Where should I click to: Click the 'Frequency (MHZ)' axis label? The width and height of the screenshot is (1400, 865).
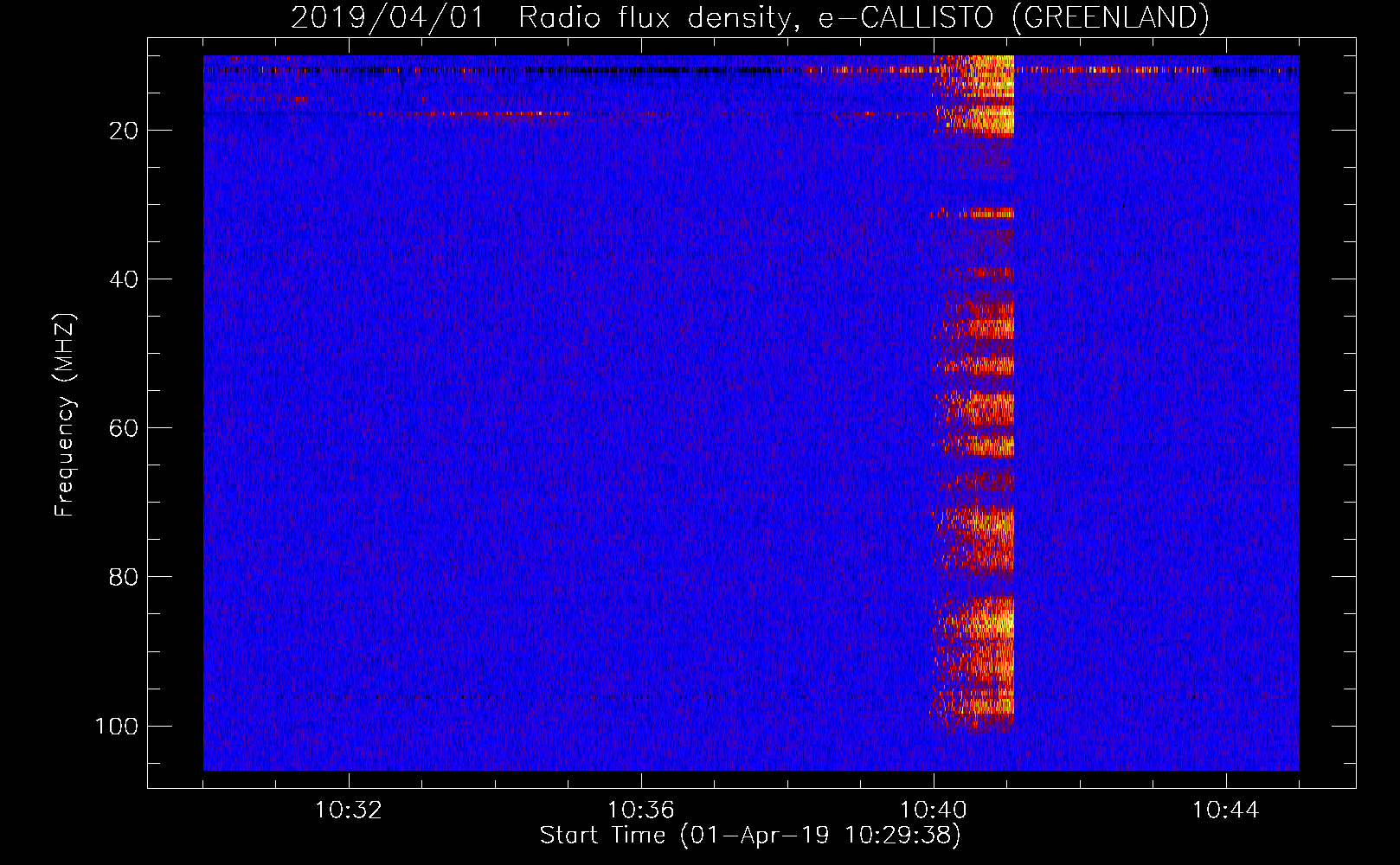click(x=65, y=415)
